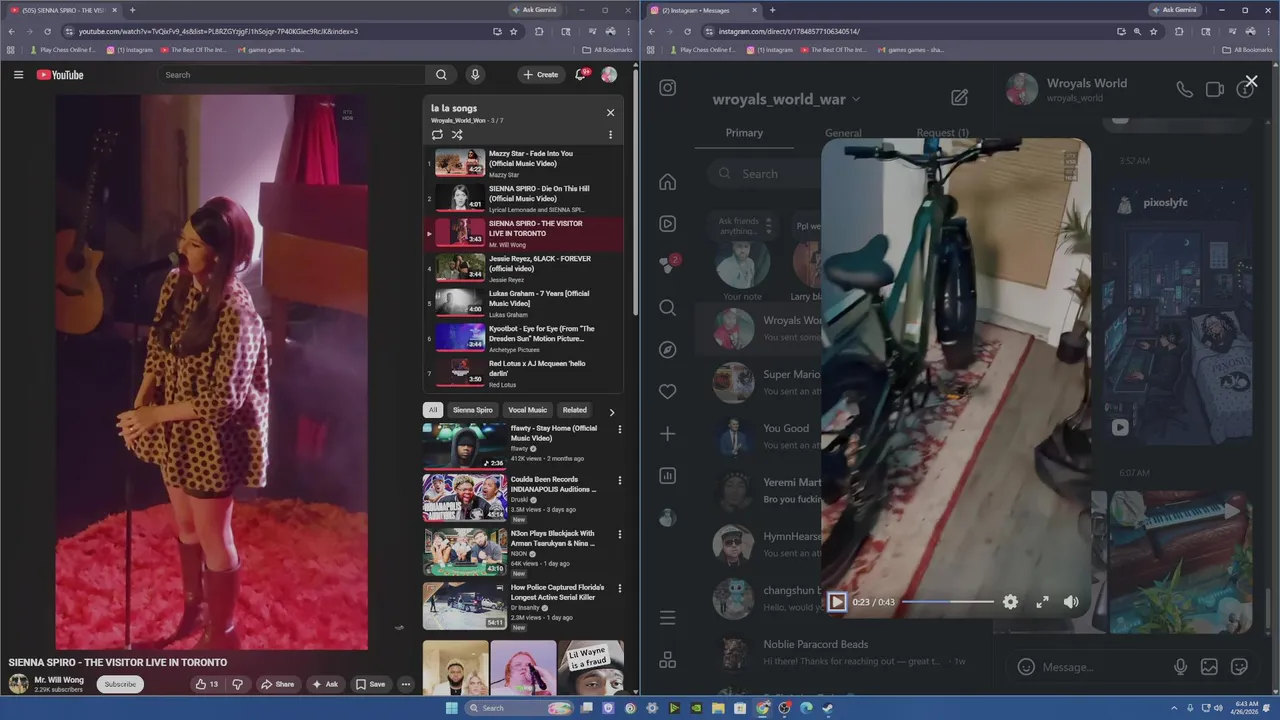1280x720 pixels.
Task: Open All Bookmarks folder in Instagram window
Action: pos(1247,50)
